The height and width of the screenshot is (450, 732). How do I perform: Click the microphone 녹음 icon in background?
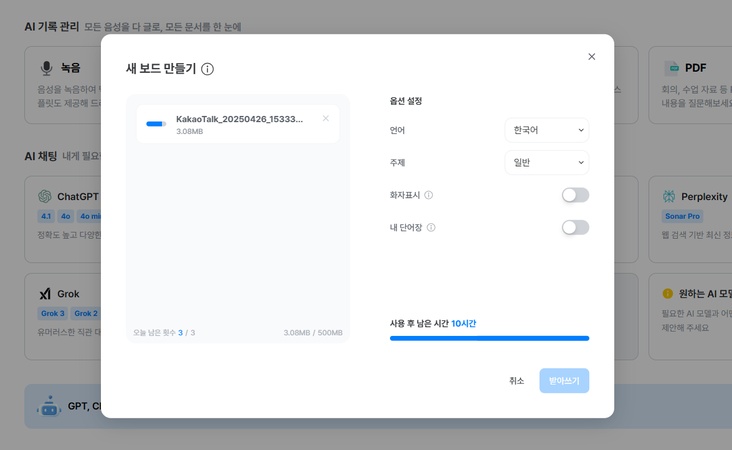coord(46,68)
